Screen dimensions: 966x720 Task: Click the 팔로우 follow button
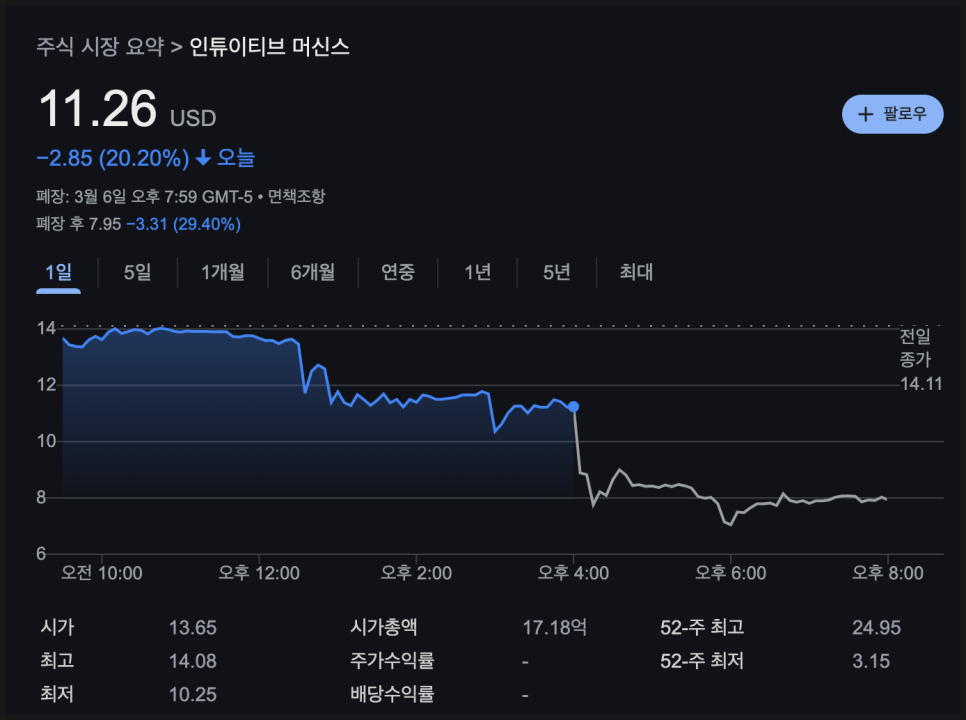point(892,114)
